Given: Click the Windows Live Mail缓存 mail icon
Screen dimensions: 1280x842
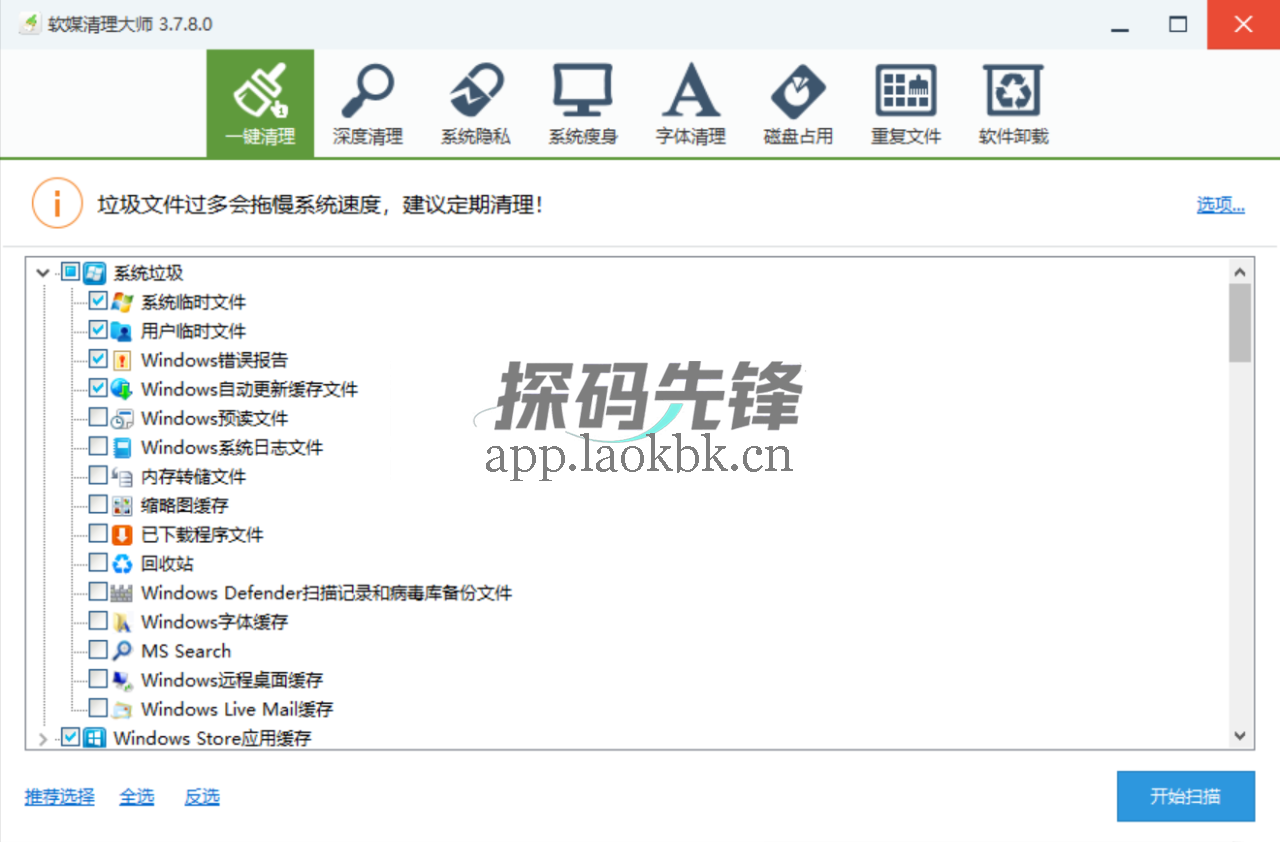Looking at the screenshot, I should [x=122, y=709].
